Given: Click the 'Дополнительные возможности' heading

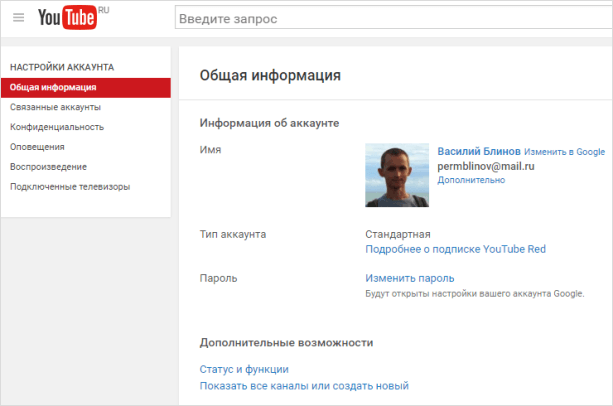Looking at the screenshot, I should (287, 343).
